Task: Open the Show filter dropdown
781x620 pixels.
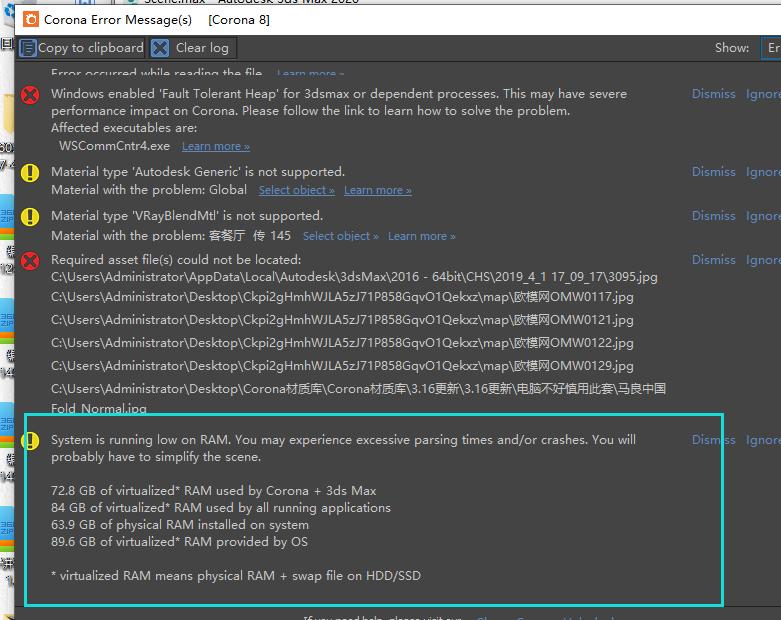Action: click(771, 48)
